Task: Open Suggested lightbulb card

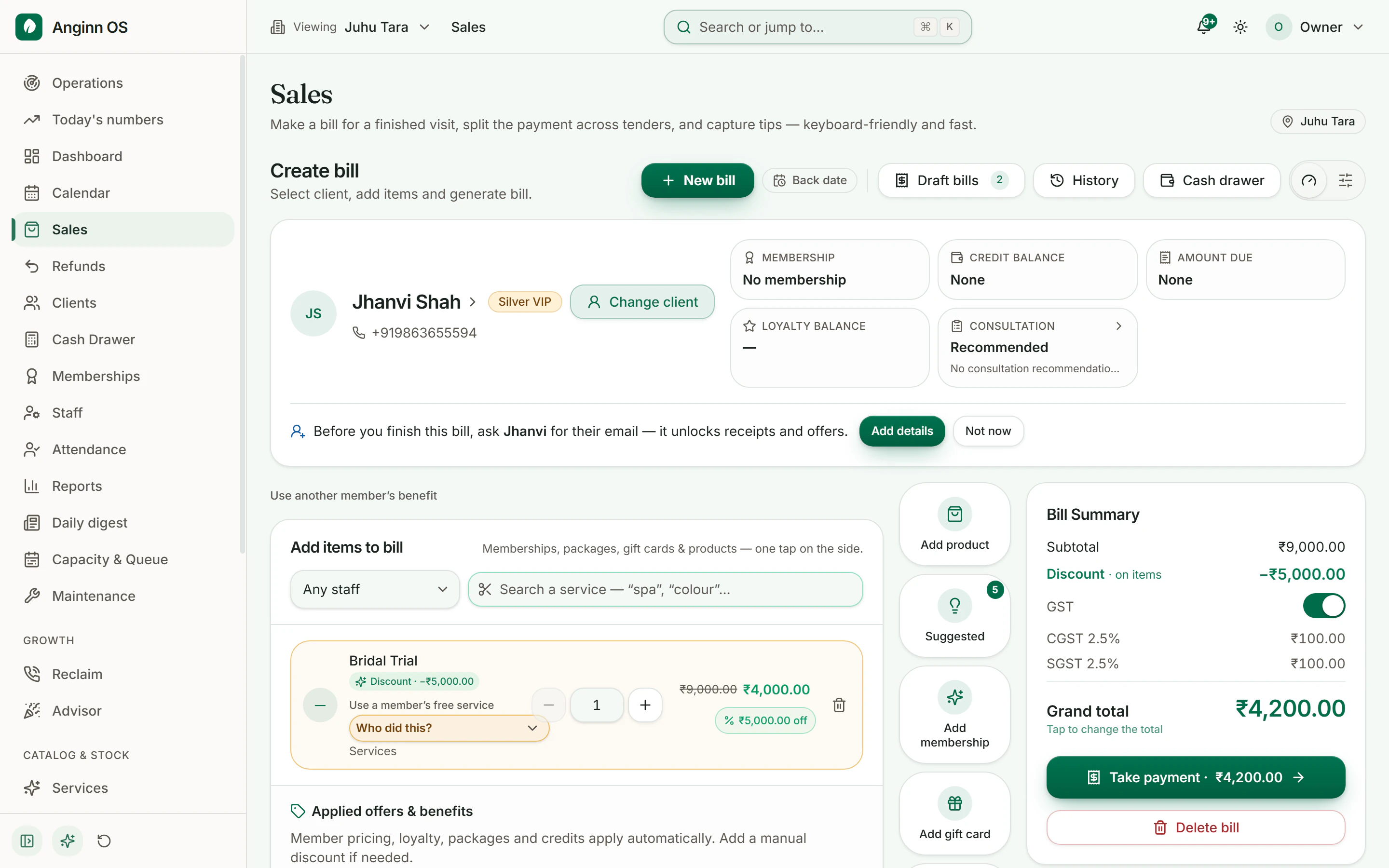Action: [x=954, y=616]
